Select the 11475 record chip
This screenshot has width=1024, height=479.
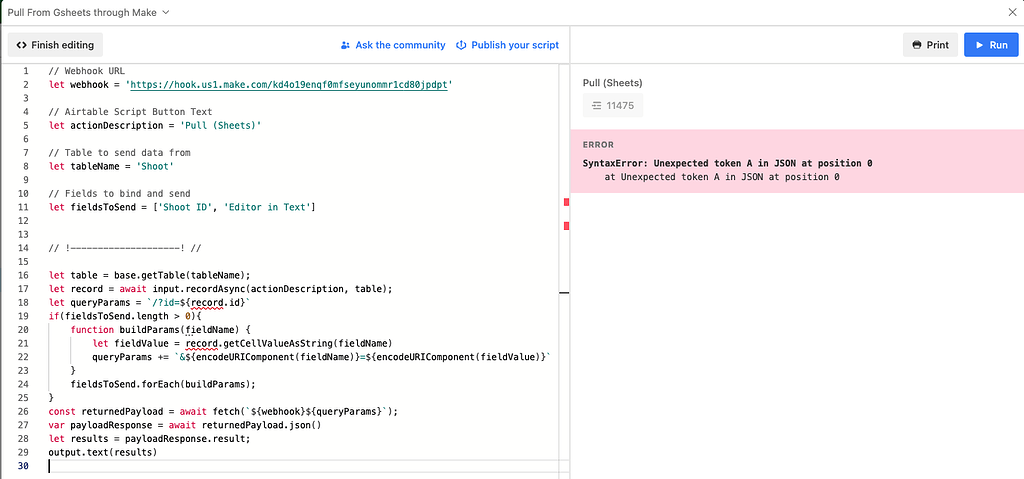pyautogui.click(x=613, y=105)
